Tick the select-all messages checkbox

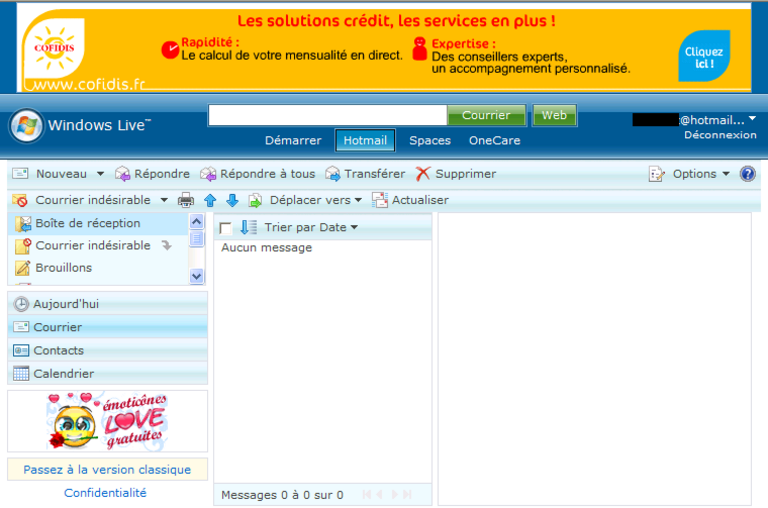[226, 228]
